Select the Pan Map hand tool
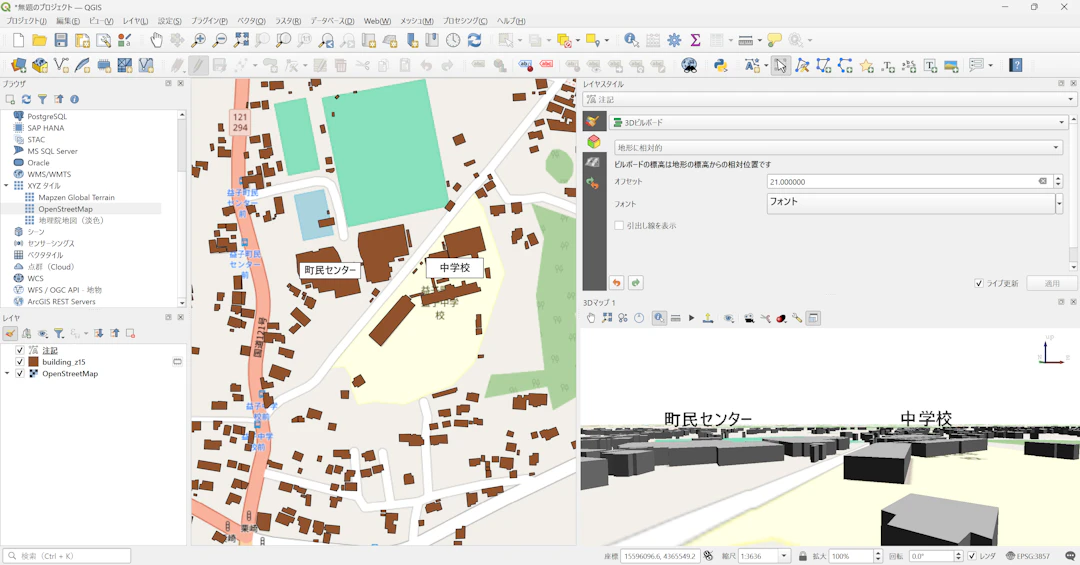 156,40
